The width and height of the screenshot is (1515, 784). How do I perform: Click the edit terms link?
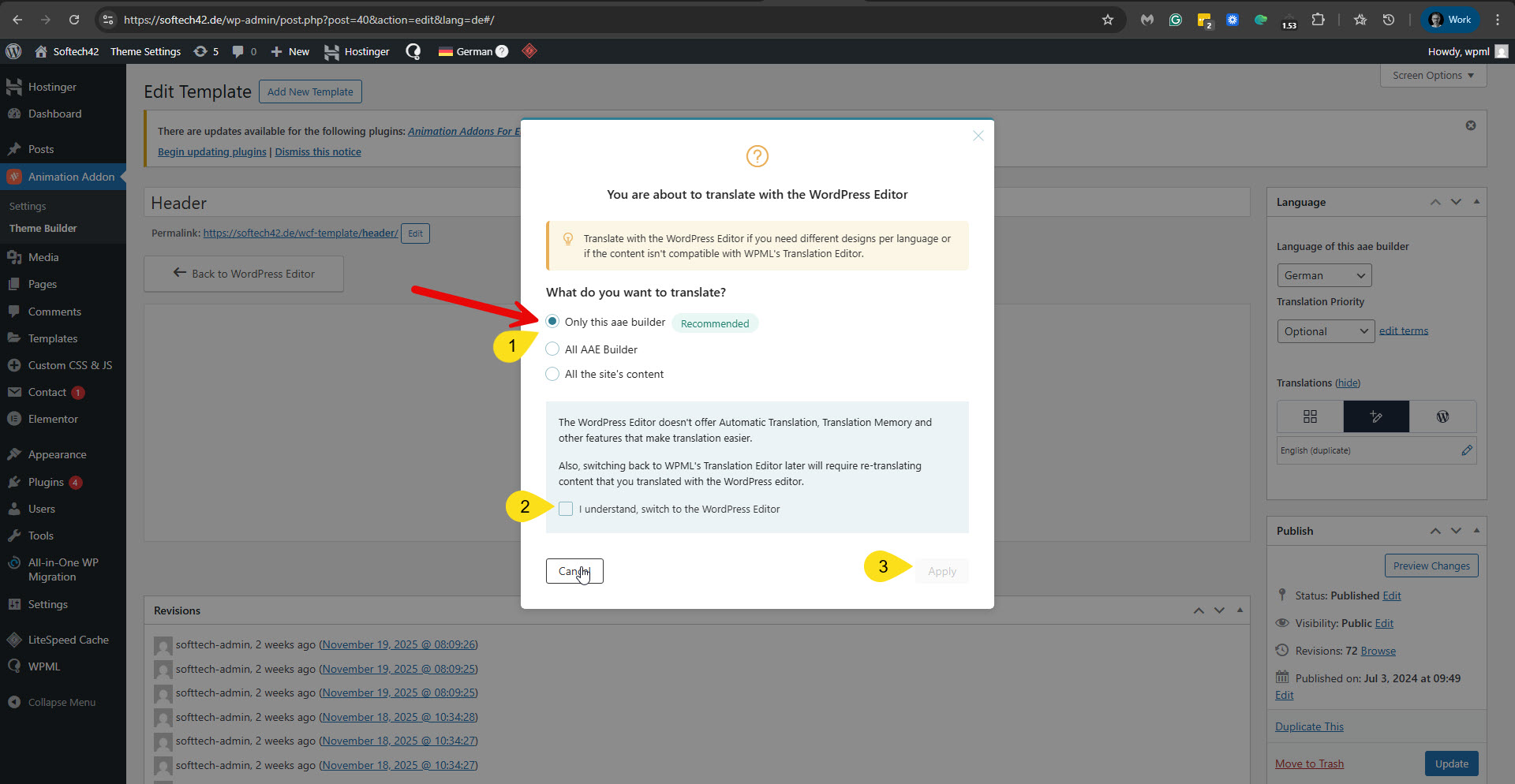pyautogui.click(x=1404, y=330)
